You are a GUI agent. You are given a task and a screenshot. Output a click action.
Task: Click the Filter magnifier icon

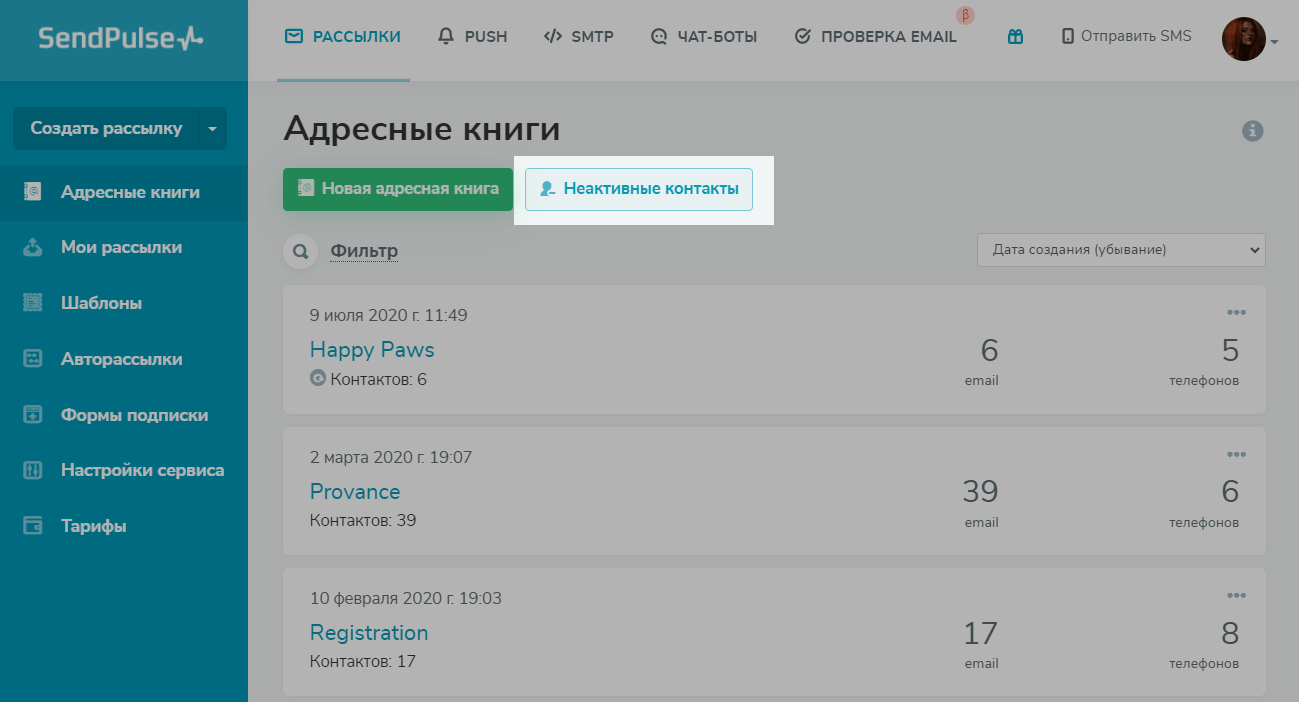click(x=300, y=251)
